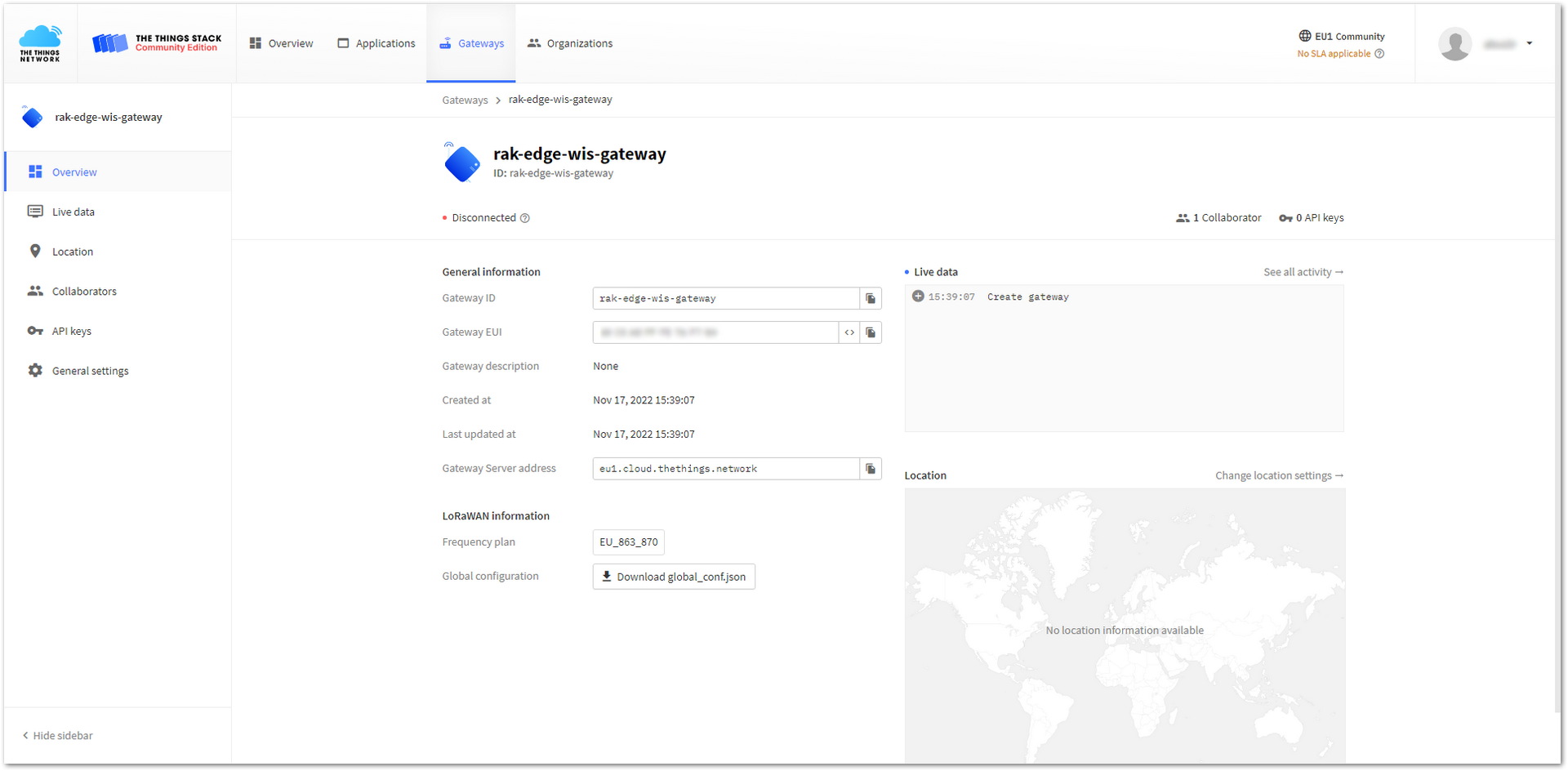Click the Disconnected status text
This screenshot has height=771, width=1568.
click(483, 218)
